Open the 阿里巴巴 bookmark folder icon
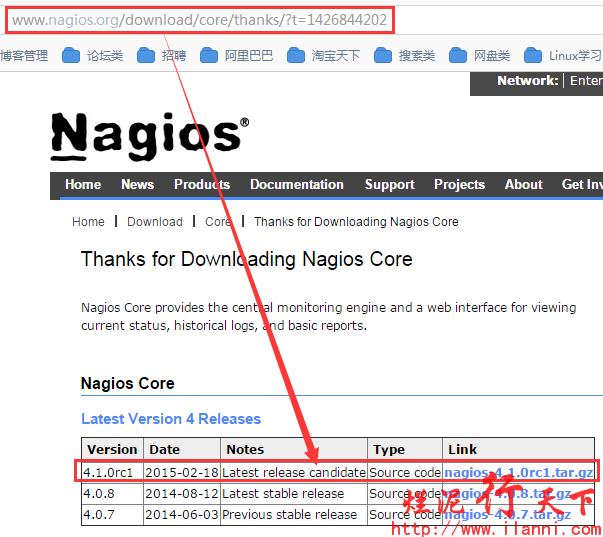 point(209,55)
